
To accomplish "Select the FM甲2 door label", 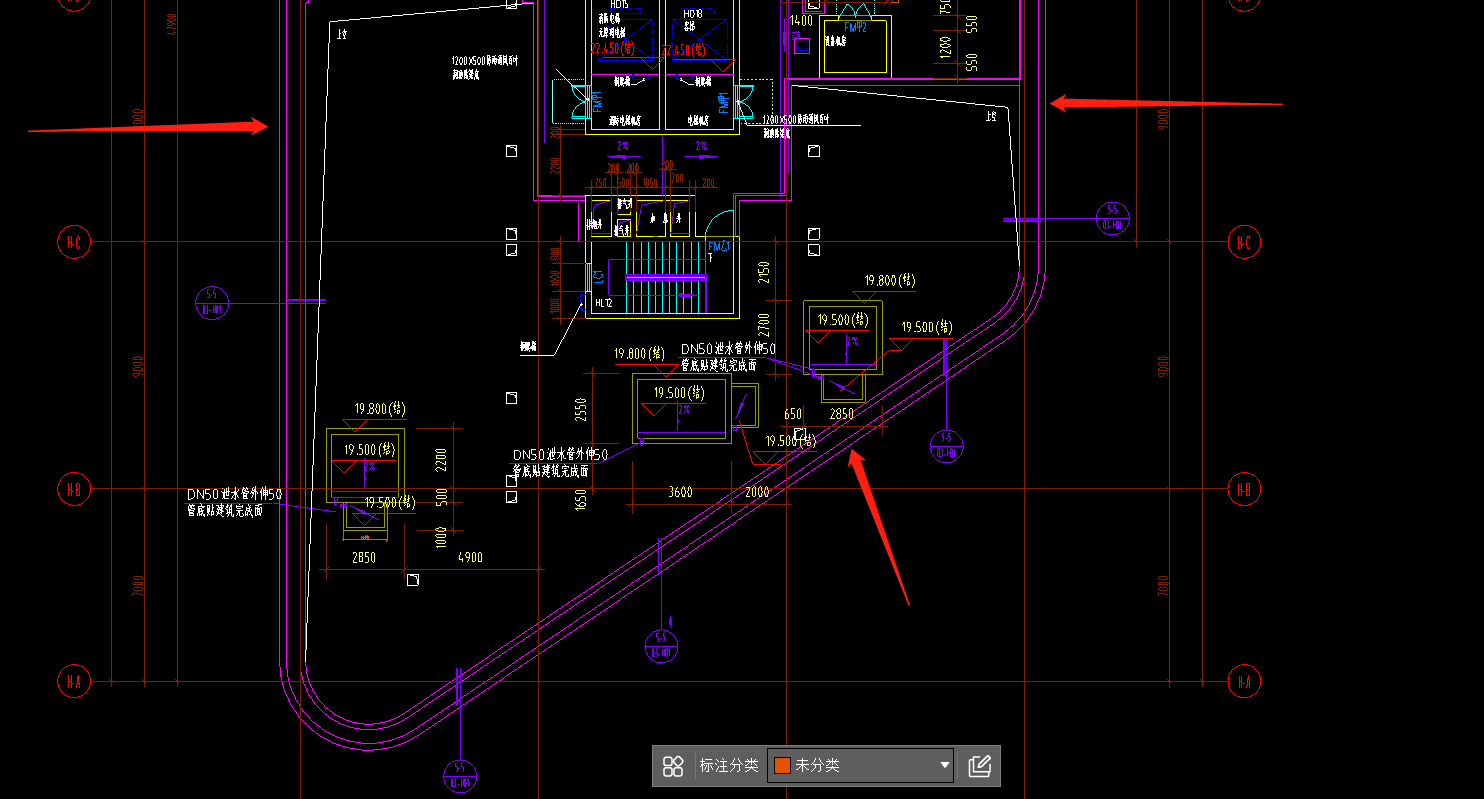I will [855, 27].
